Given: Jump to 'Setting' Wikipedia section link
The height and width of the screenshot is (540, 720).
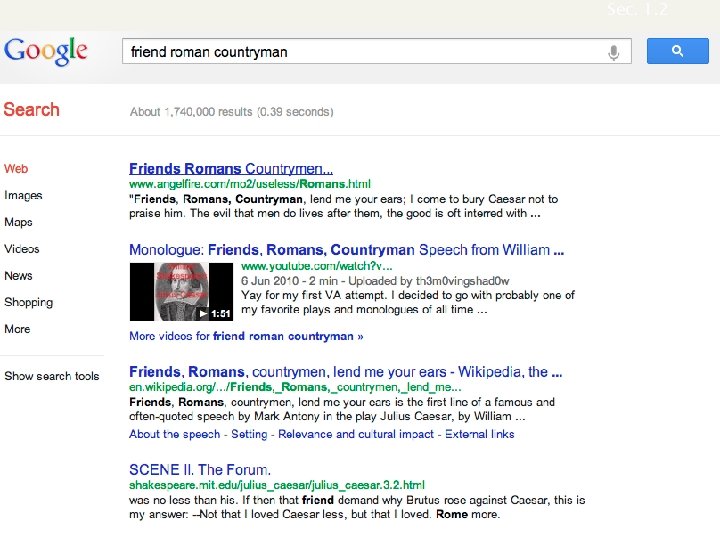Looking at the screenshot, I should [x=249, y=434].
